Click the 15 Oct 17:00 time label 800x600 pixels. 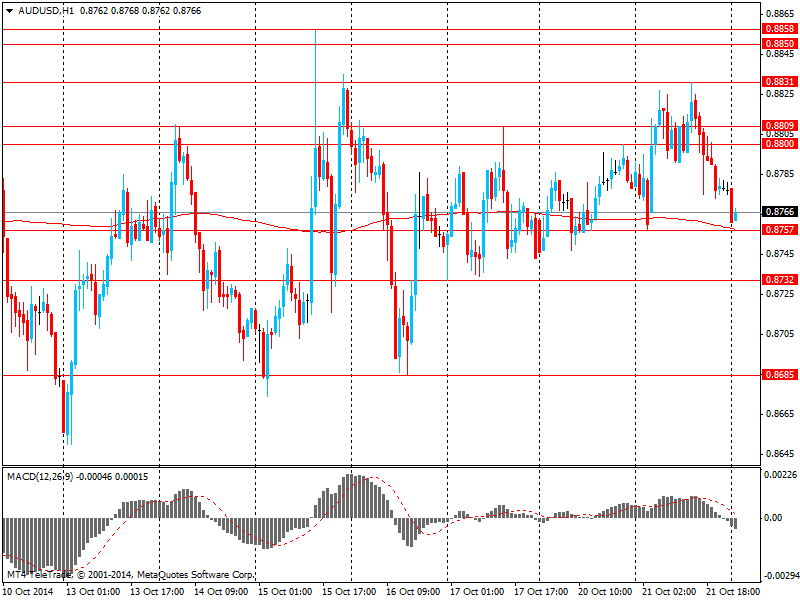(350, 592)
